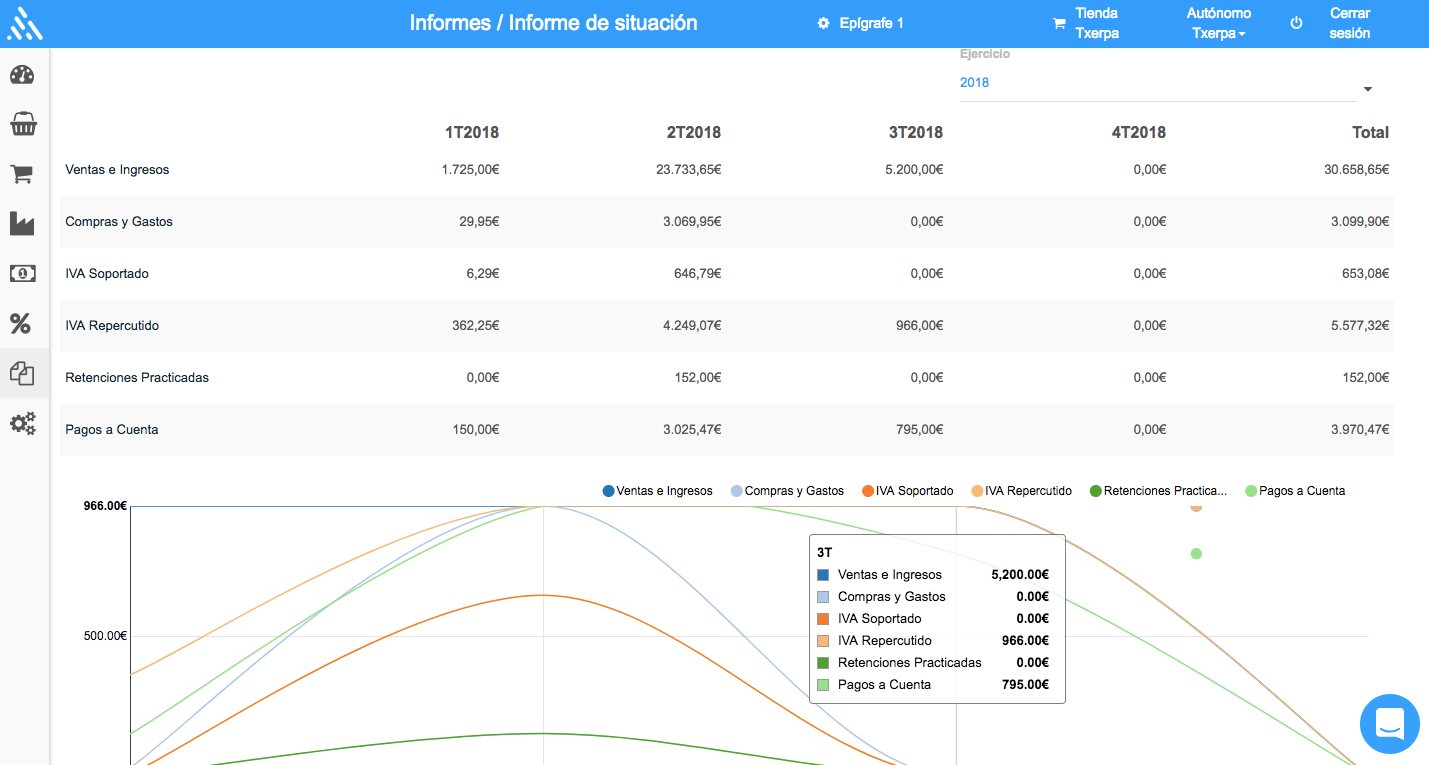Viewport: 1429px width, 765px height.
Task: Open the shopping basket sidebar icon
Action: point(23,125)
